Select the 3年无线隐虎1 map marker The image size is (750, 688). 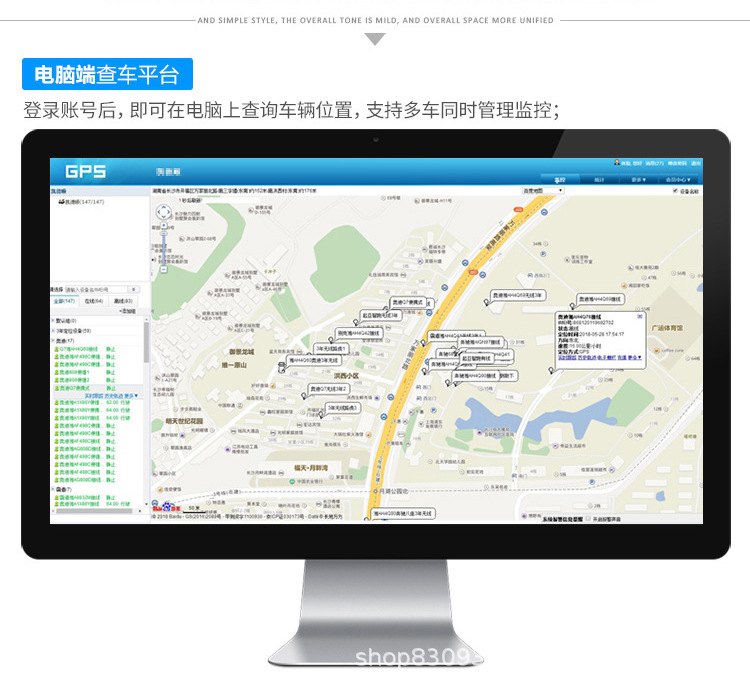[x=331, y=348]
